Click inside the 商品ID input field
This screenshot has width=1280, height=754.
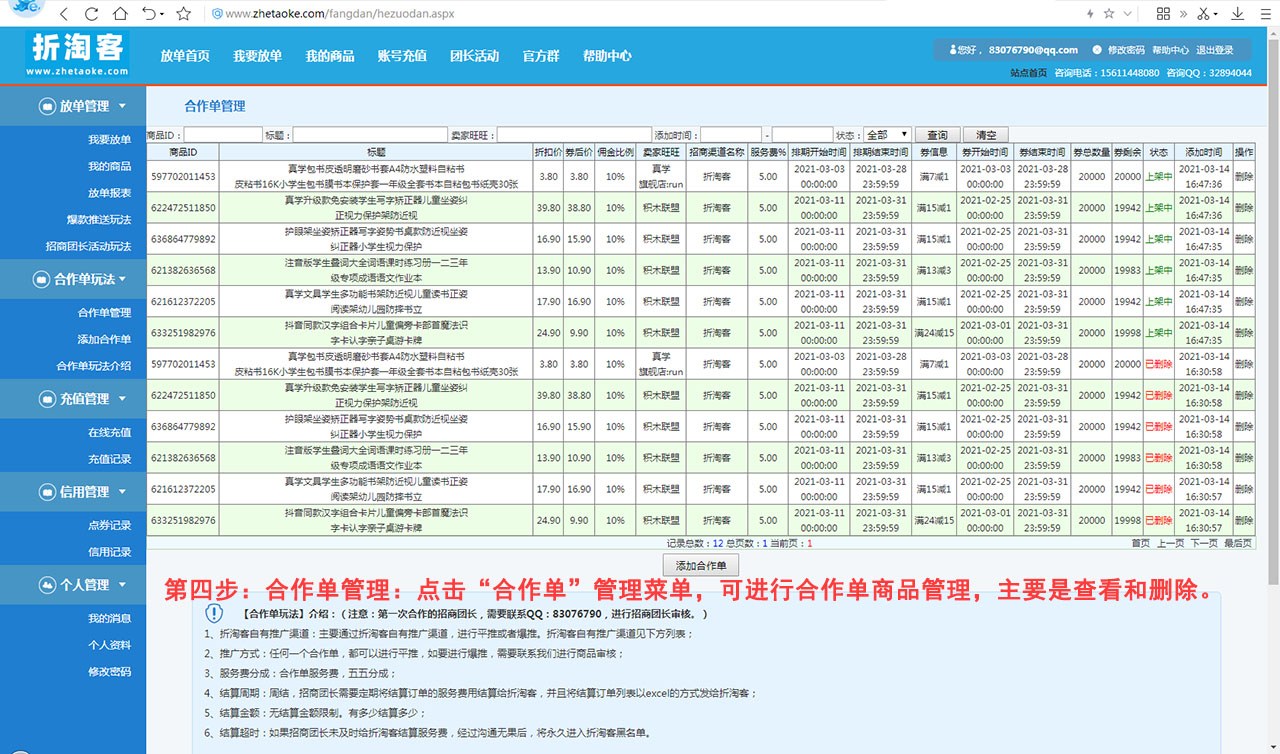(x=224, y=133)
